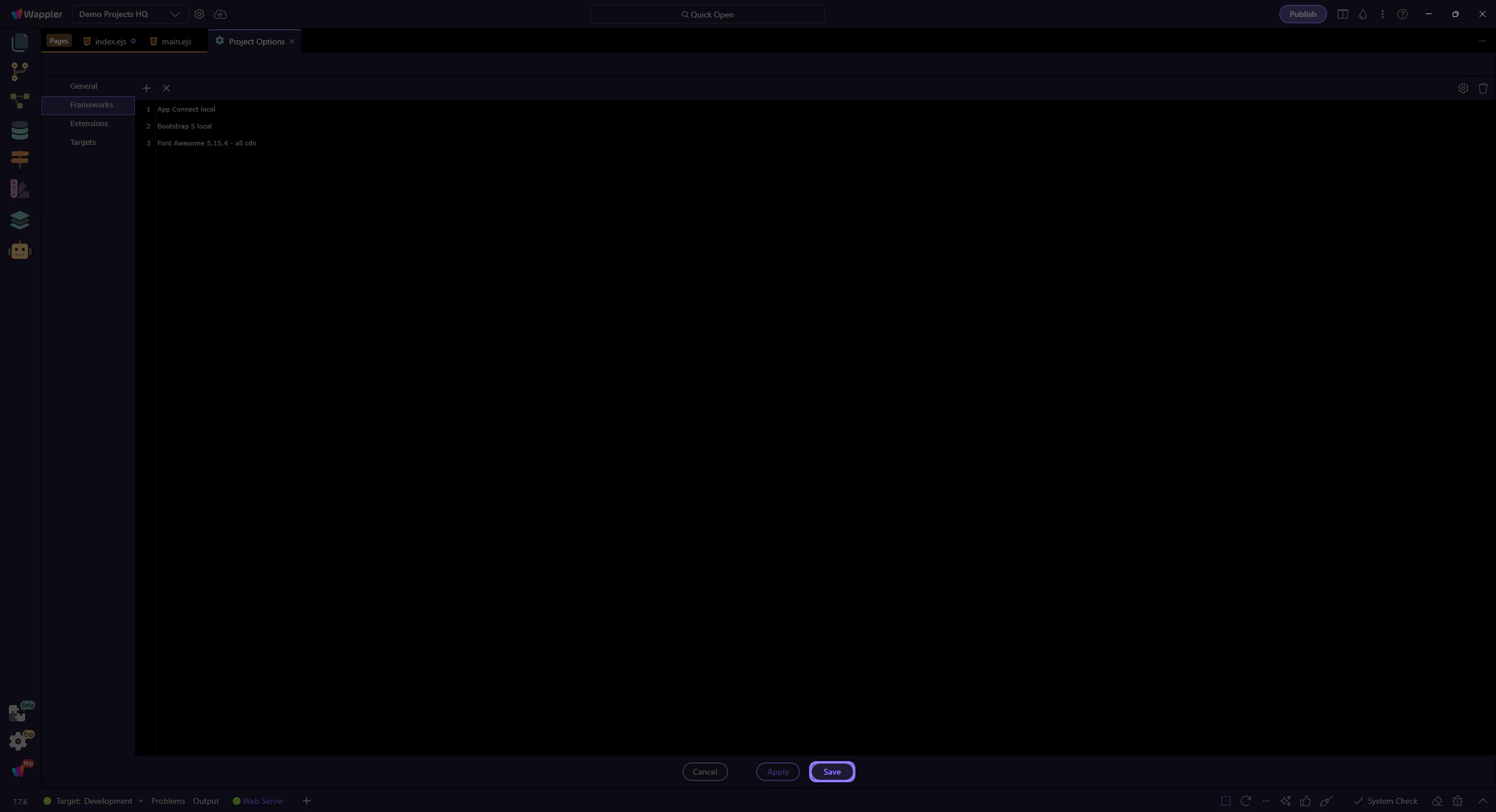Click the Quick Open search field

click(707, 14)
